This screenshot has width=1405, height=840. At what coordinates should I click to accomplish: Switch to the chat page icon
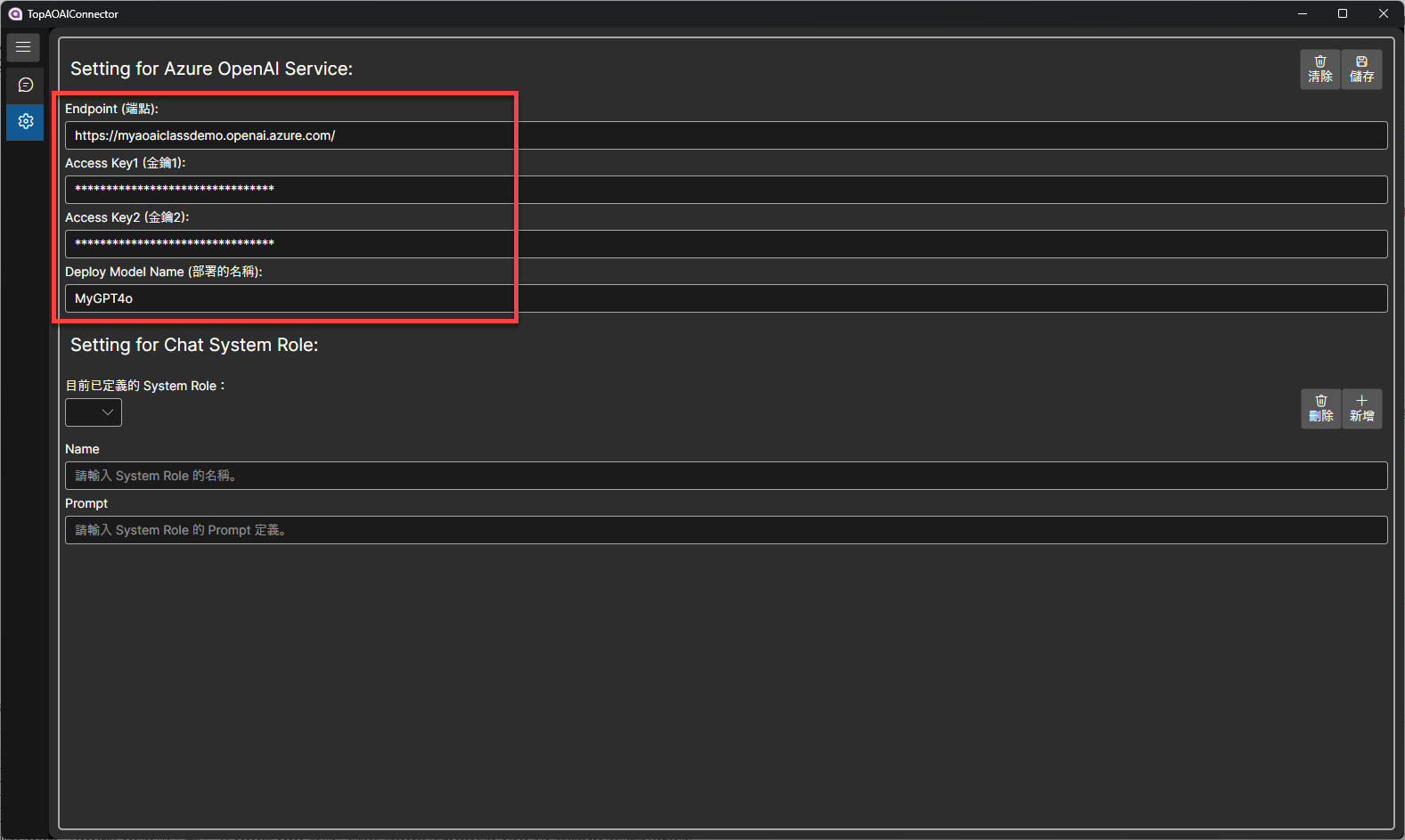[25, 85]
